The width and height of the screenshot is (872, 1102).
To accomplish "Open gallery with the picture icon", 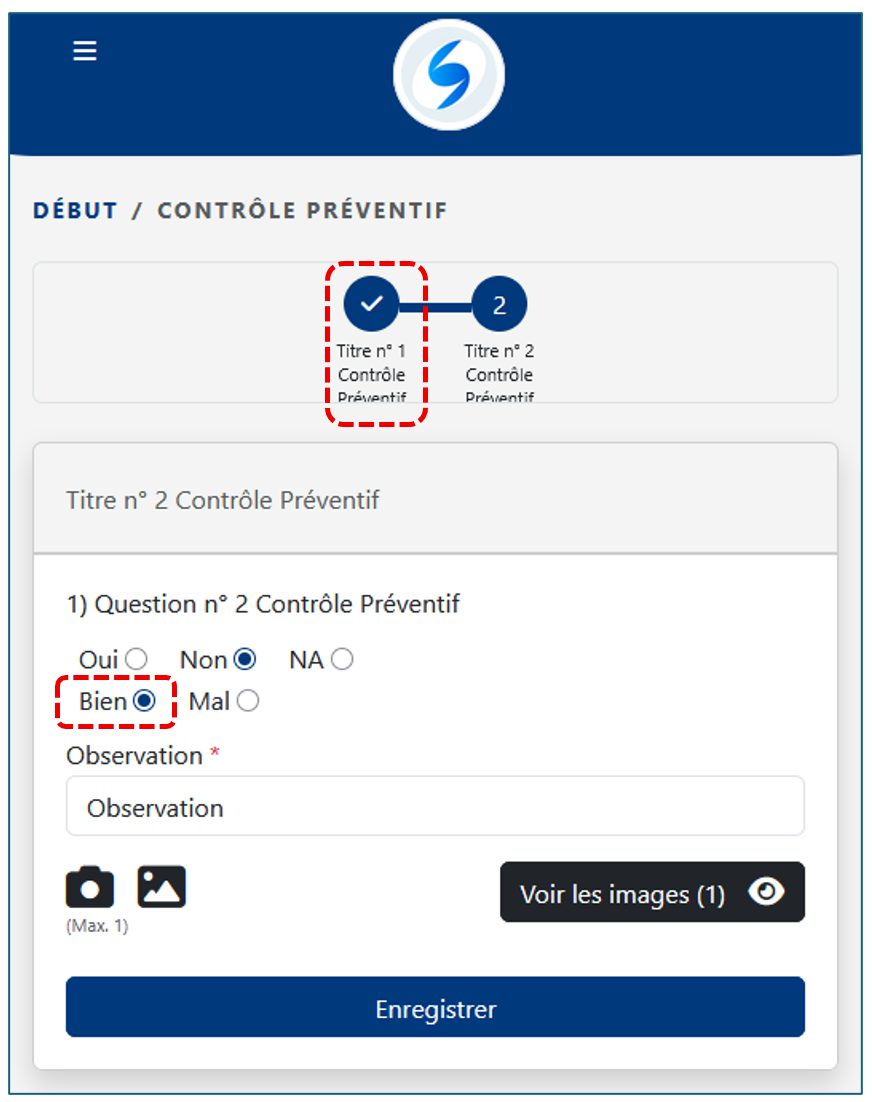I will (162, 887).
